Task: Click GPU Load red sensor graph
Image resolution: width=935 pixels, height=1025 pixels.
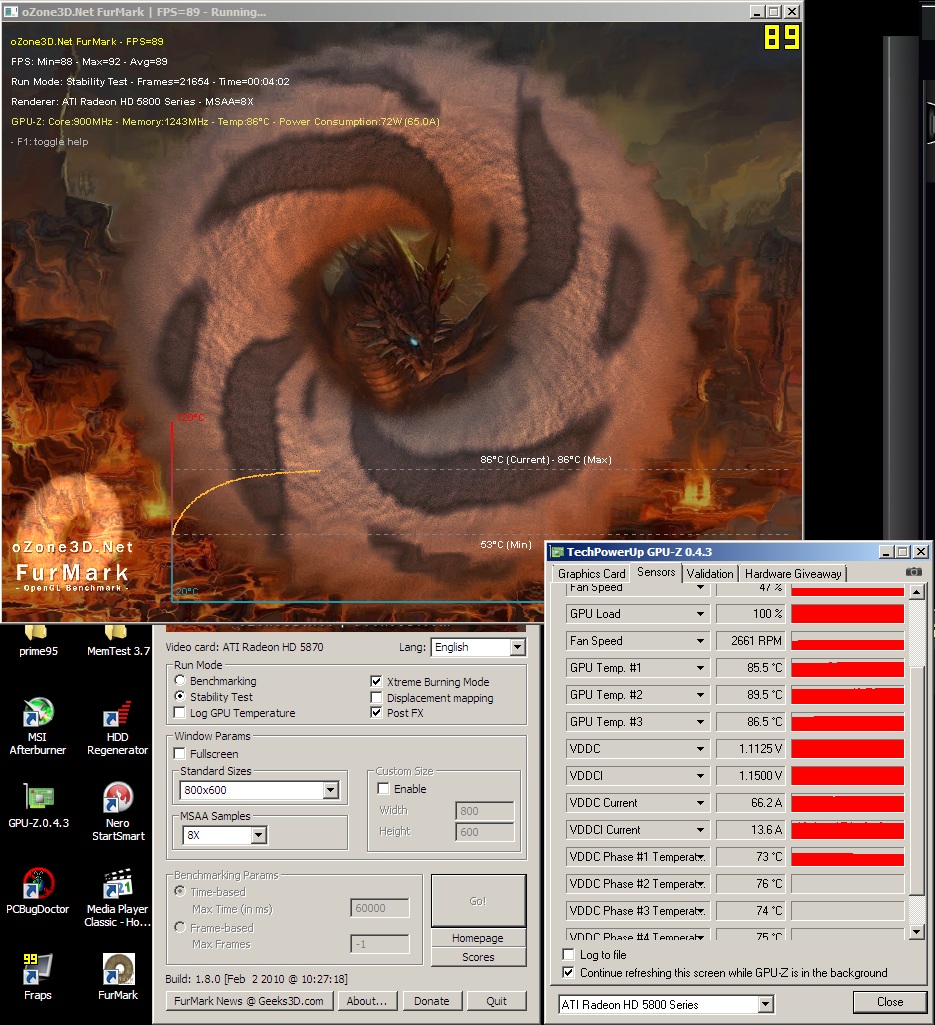Action: (x=847, y=614)
